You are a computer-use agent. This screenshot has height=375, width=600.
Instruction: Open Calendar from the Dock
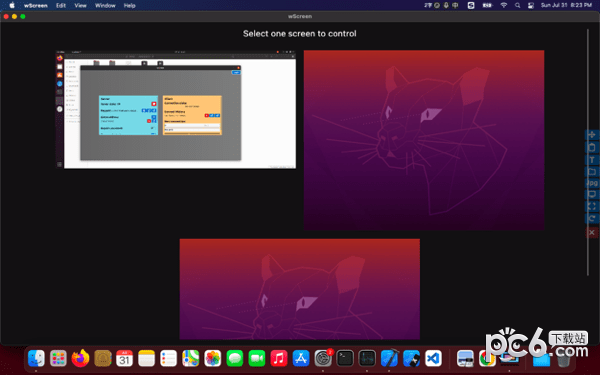point(124,359)
